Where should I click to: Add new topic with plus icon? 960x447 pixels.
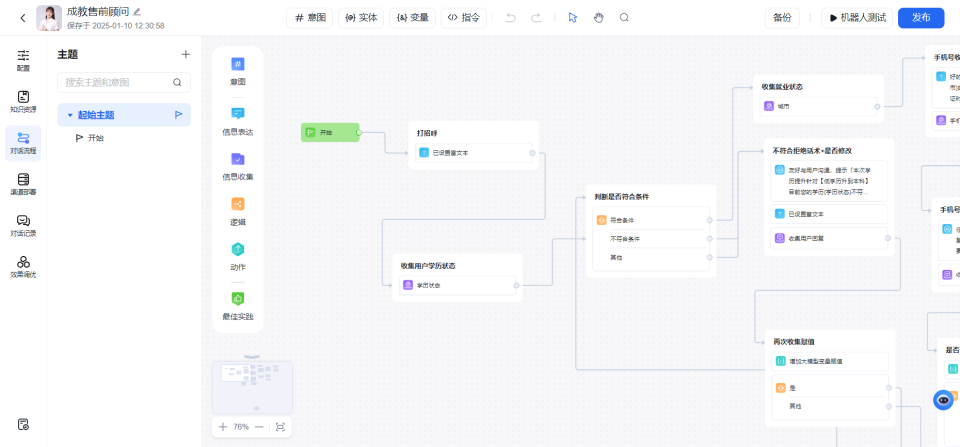click(x=185, y=54)
